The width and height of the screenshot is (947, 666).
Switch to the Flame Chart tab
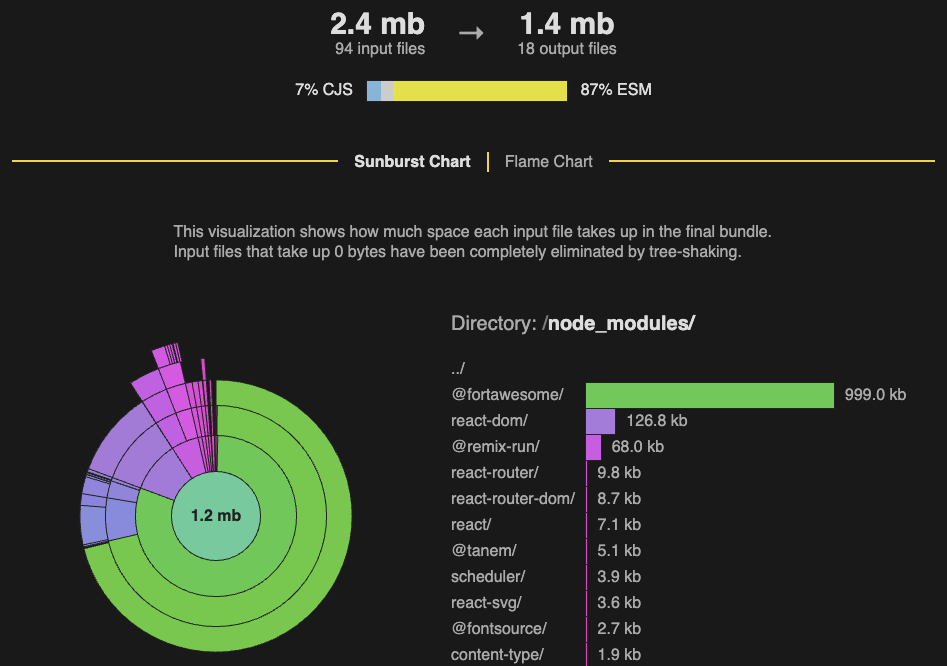pyautogui.click(x=548, y=161)
